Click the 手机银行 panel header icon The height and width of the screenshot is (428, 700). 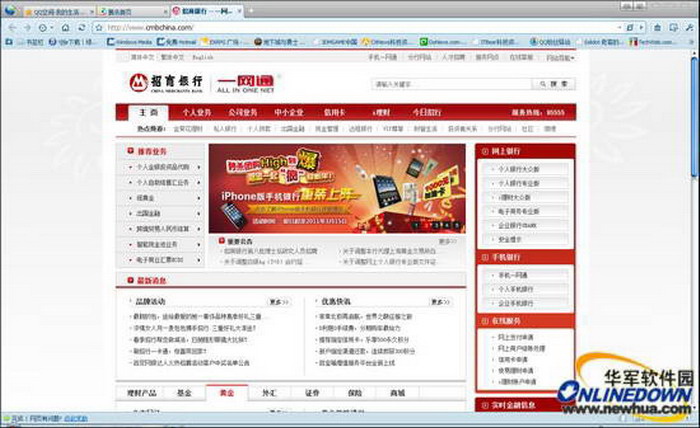pyautogui.click(x=485, y=257)
